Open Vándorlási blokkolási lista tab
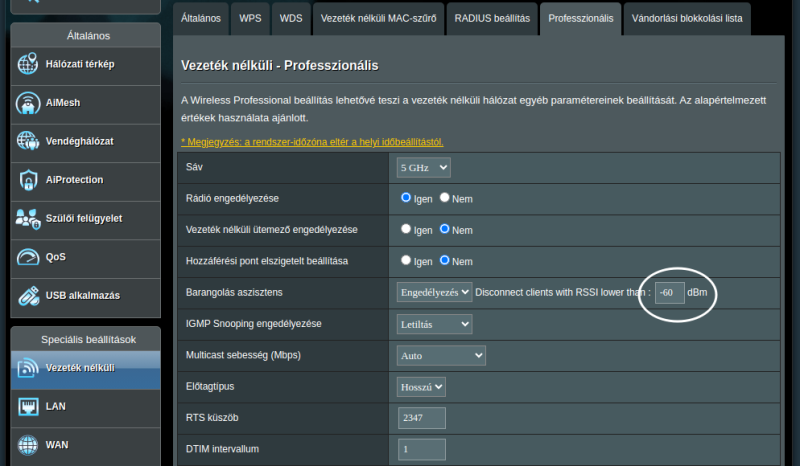The height and width of the screenshot is (466, 800). coord(687,18)
